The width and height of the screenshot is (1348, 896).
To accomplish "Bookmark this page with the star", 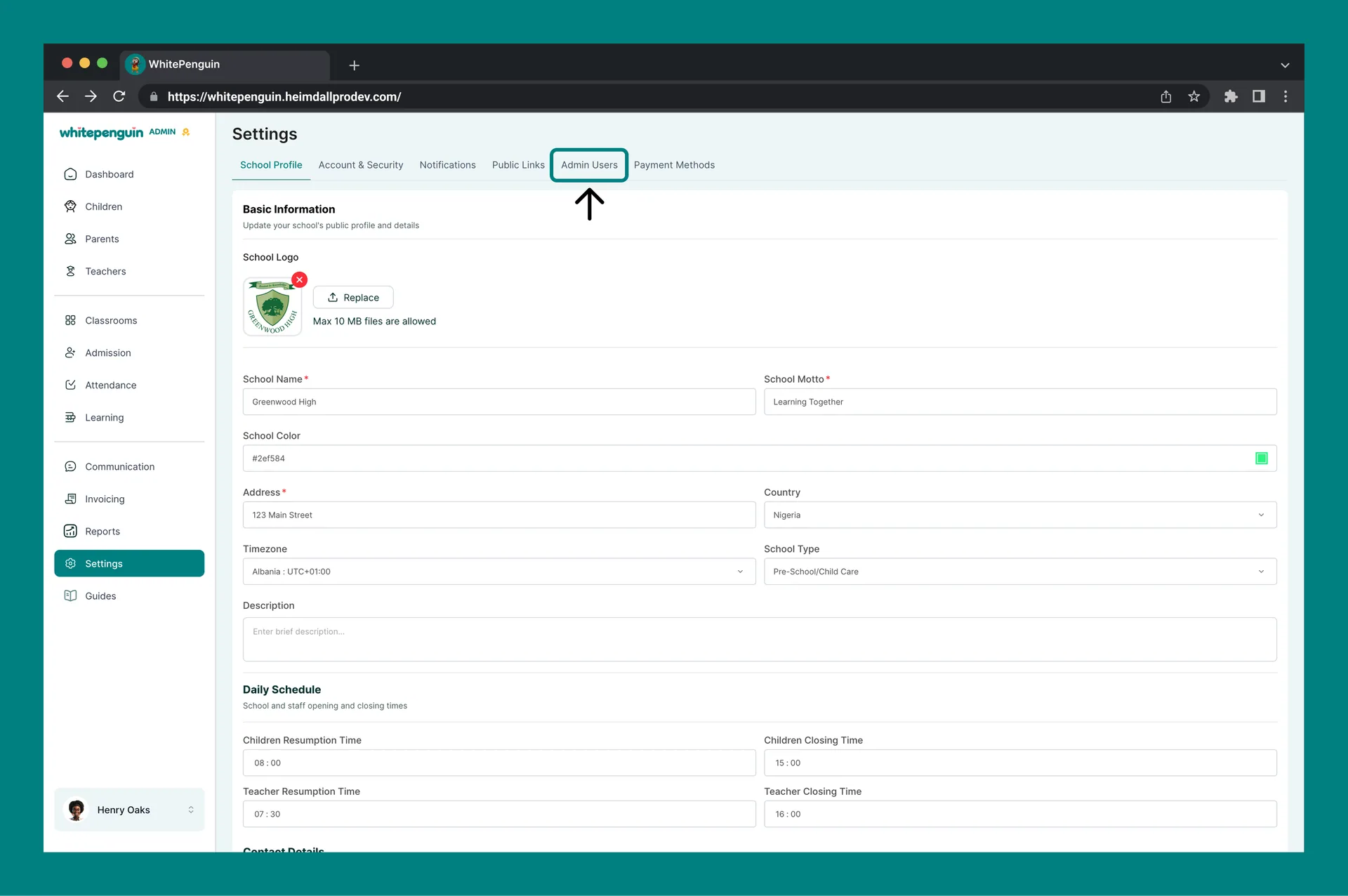I will (1194, 96).
